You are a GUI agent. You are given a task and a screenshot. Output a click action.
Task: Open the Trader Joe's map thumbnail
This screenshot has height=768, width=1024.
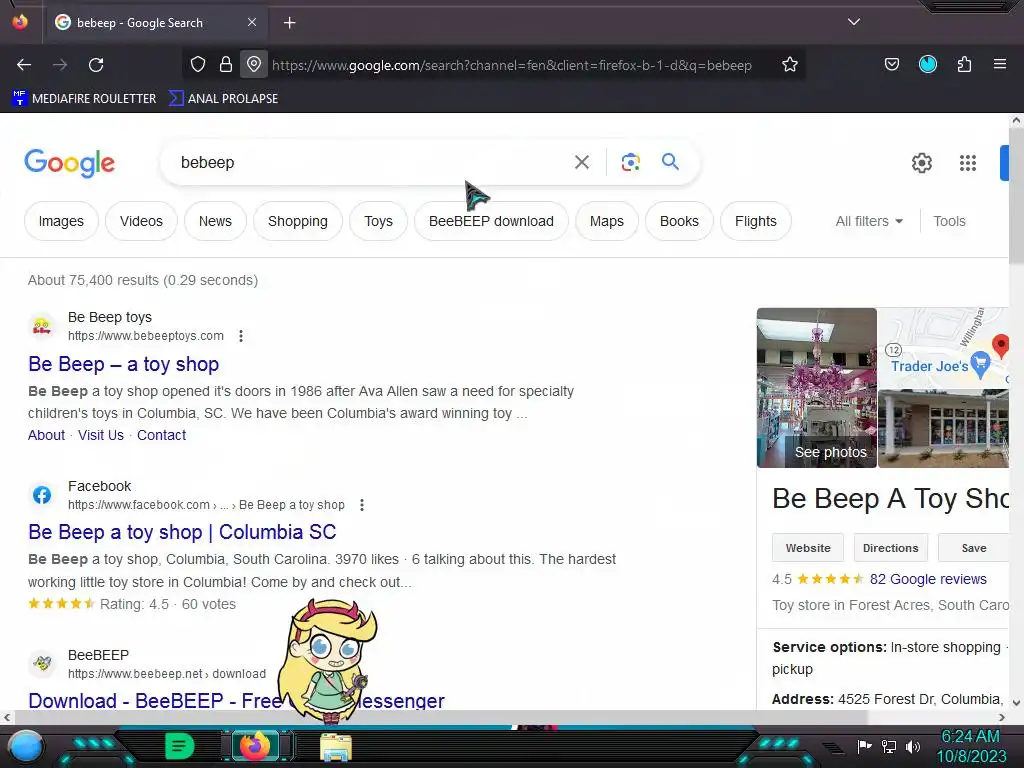(944, 348)
